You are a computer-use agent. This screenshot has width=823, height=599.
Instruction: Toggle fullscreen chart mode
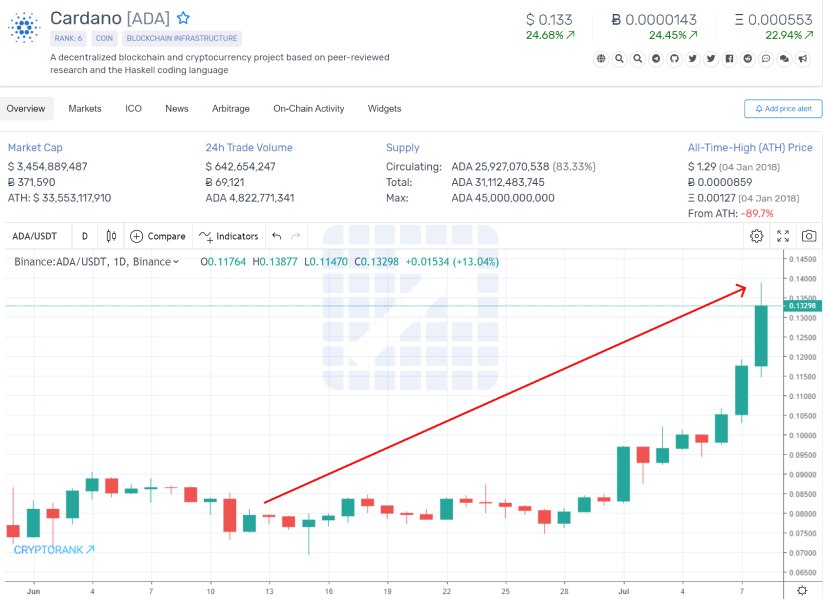click(x=783, y=236)
